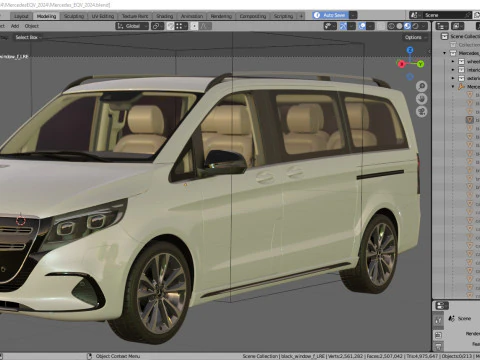
Task: Select wireframe viewport shading
Action: pyautogui.click(x=391, y=26)
